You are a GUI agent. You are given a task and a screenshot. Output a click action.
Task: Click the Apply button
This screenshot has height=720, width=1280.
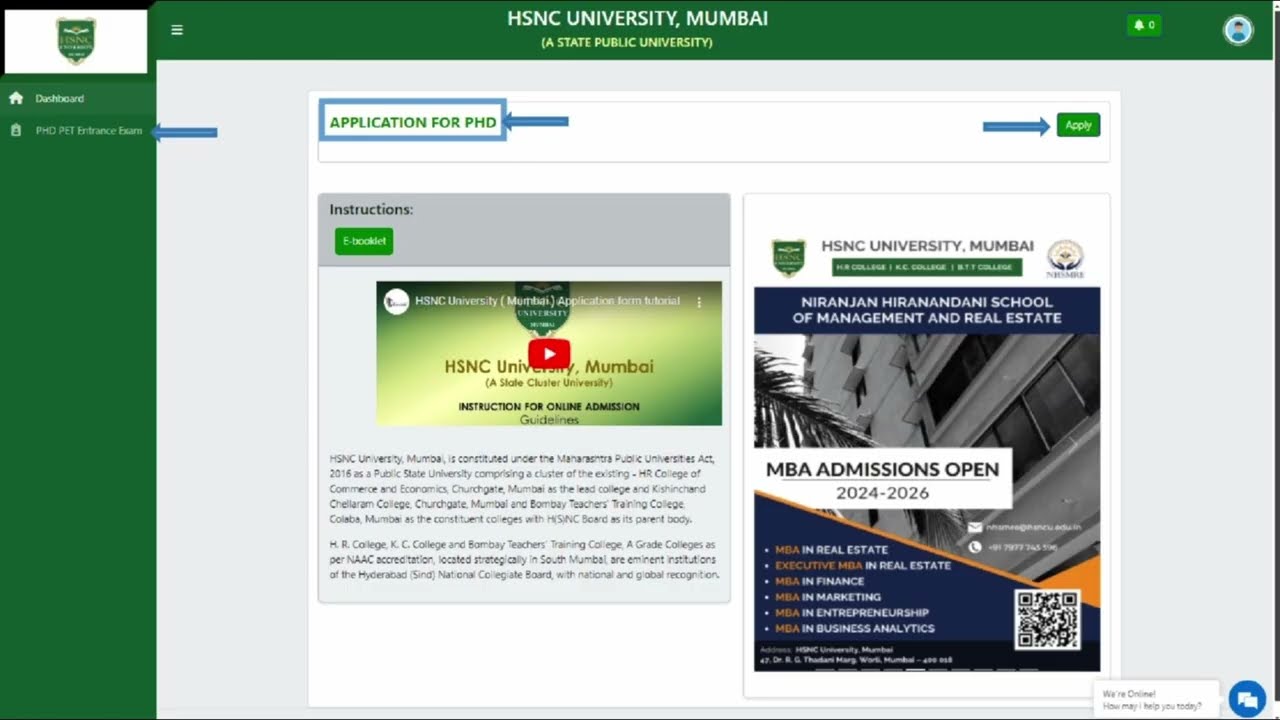point(1078,125)
